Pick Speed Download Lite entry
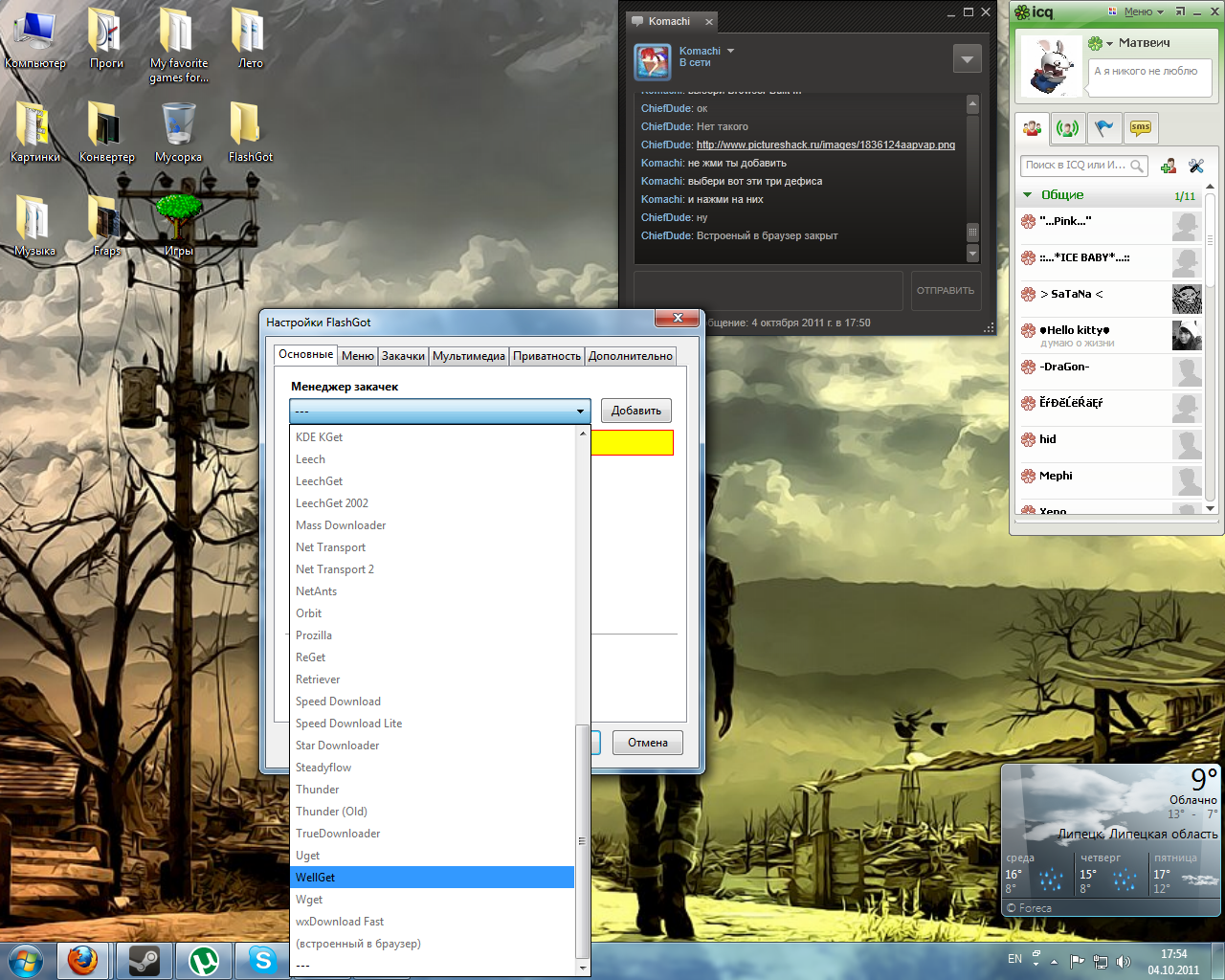 (x=433, y=724)
